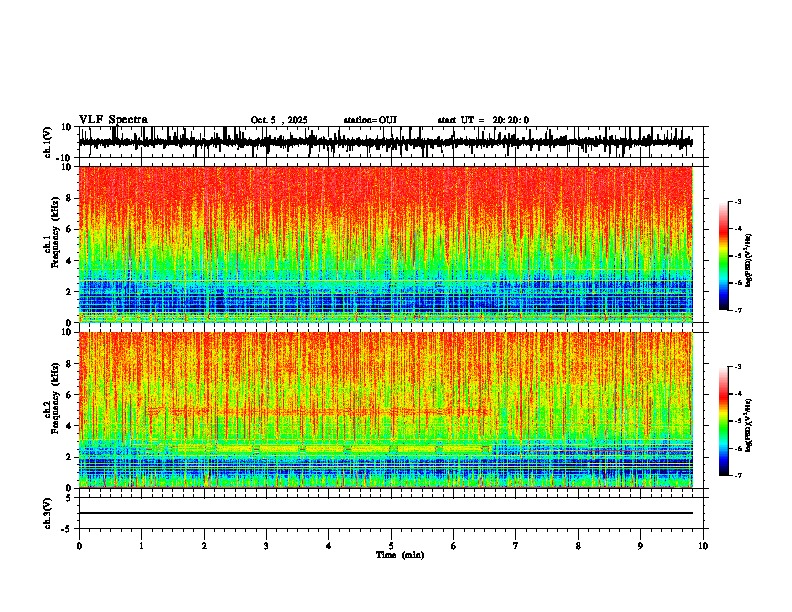792x612 pixels.
Task: Click the ch.2 colorbar log(PSD) label
Action: click(749, 425)
